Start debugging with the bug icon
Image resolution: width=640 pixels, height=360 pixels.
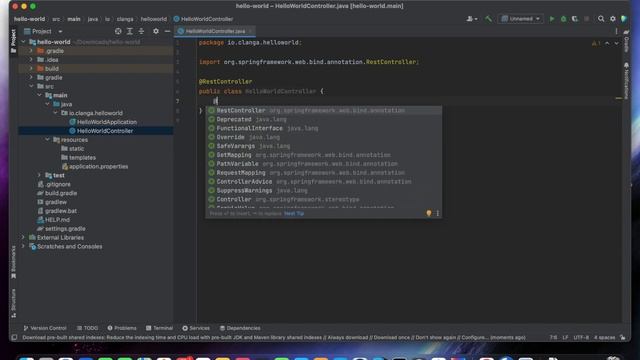(x=564, y=19)
